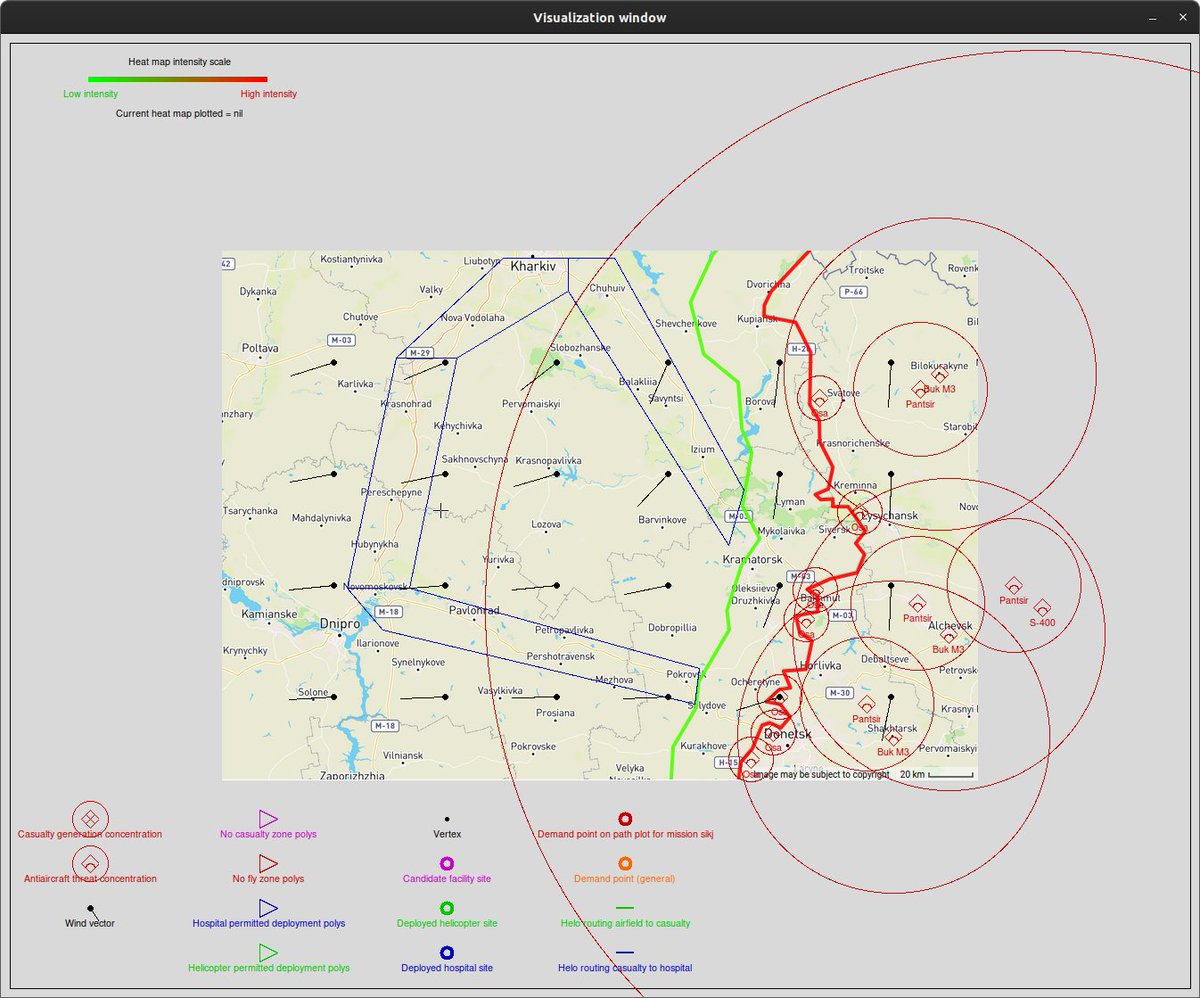Screen dimensions: 1200x998
Task: Click the 'No fly zone polys' legend text
Action: [268, 879]
